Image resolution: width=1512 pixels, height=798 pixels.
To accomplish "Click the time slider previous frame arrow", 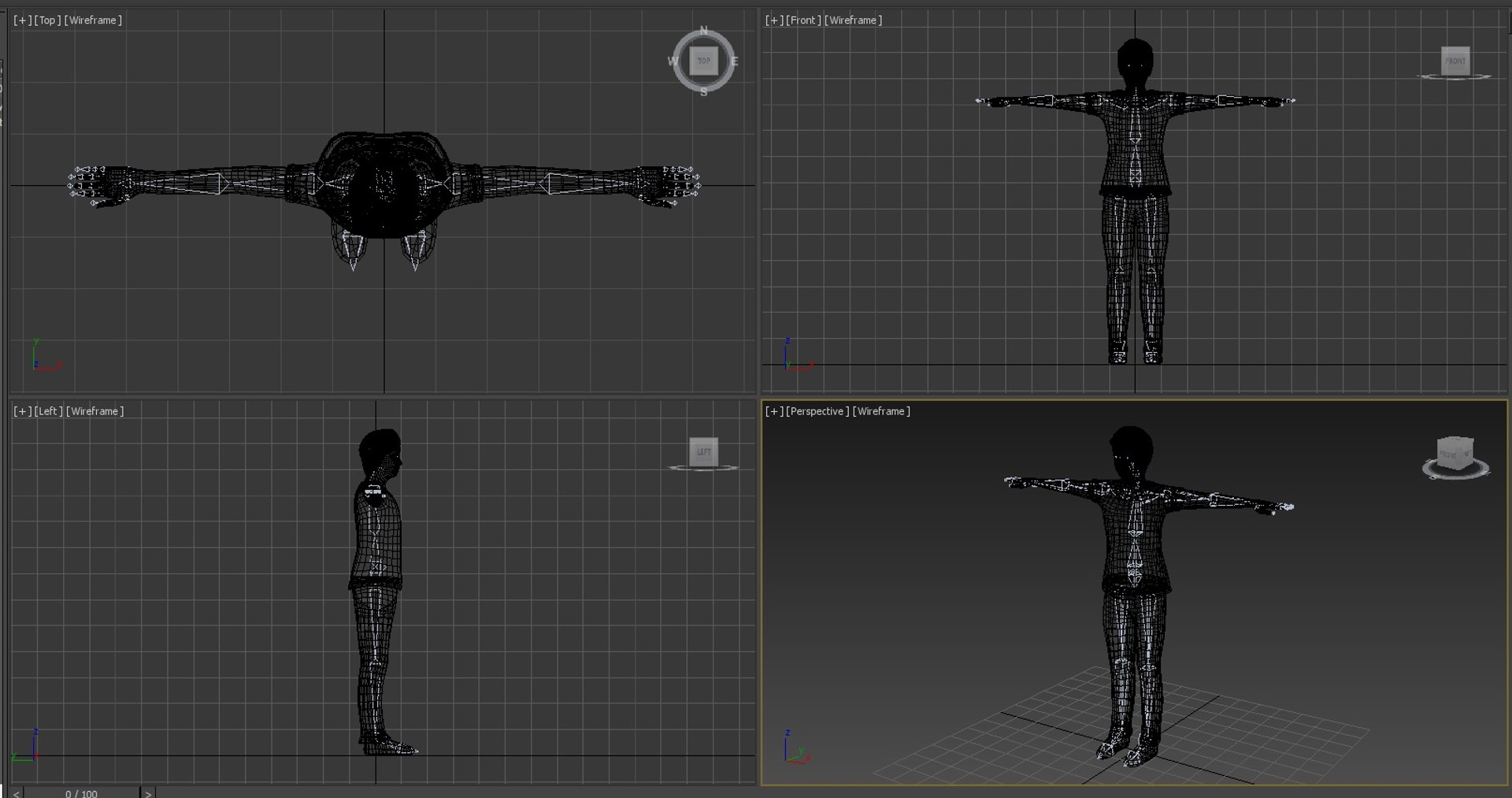I will [16, 792].
